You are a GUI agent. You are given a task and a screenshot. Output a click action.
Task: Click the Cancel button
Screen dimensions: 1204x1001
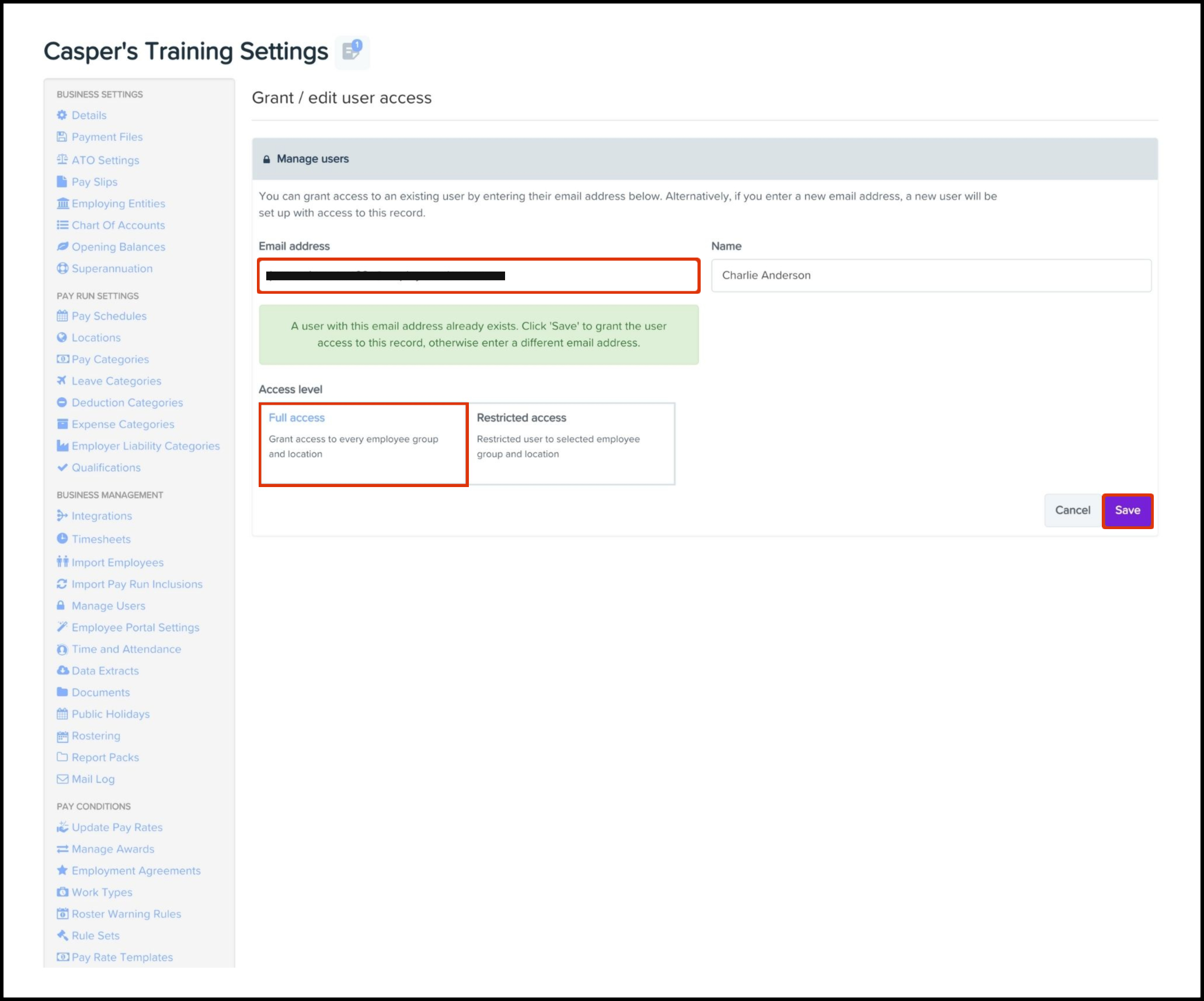1072,510
